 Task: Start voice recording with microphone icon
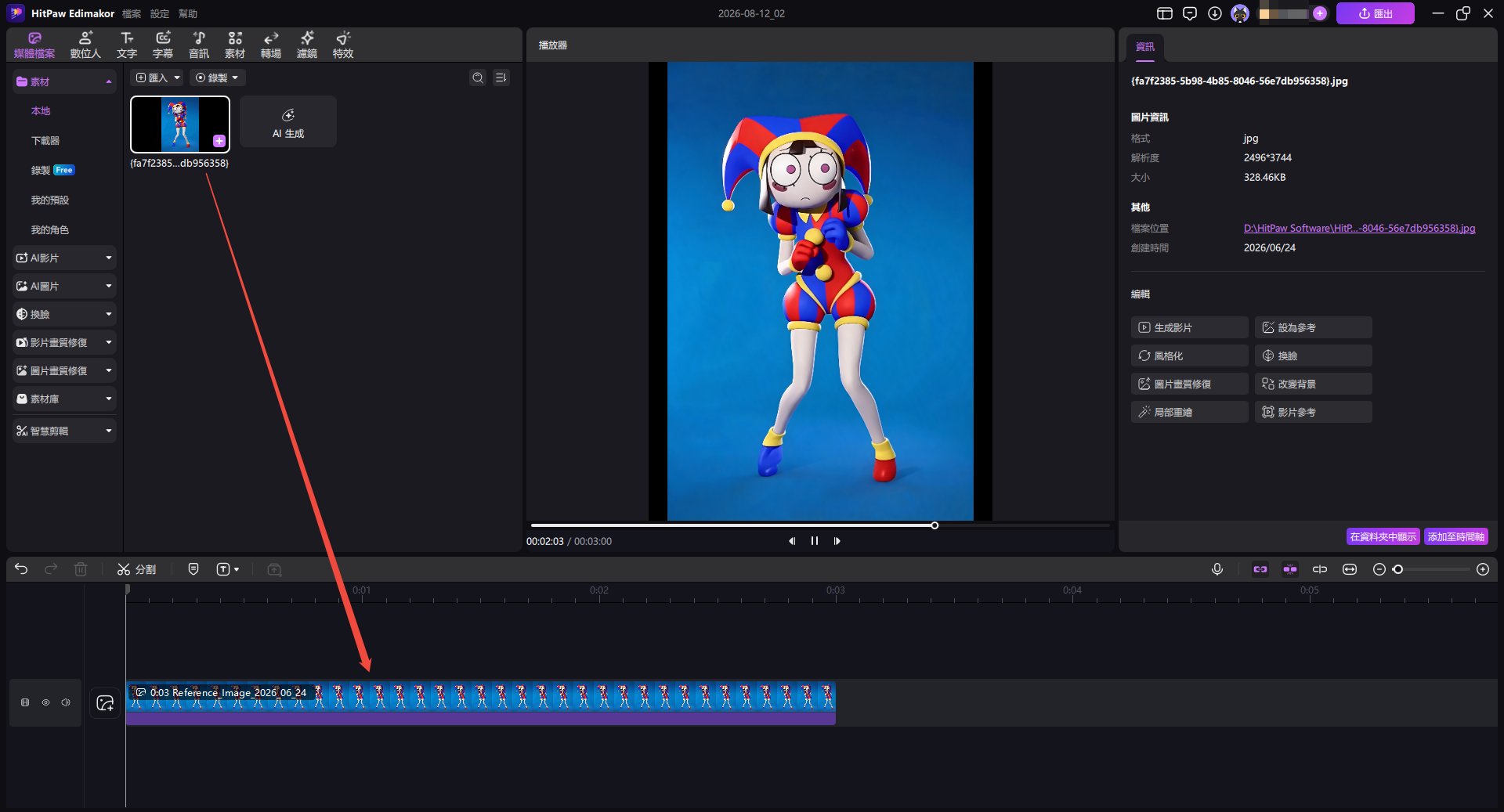(x=1217, y=569)
